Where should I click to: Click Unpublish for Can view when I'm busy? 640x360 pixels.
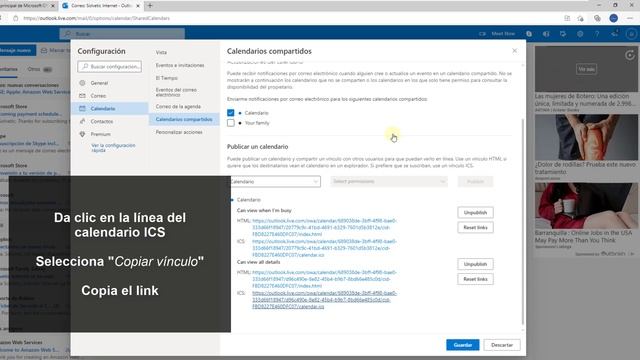(x=475, y=213)
